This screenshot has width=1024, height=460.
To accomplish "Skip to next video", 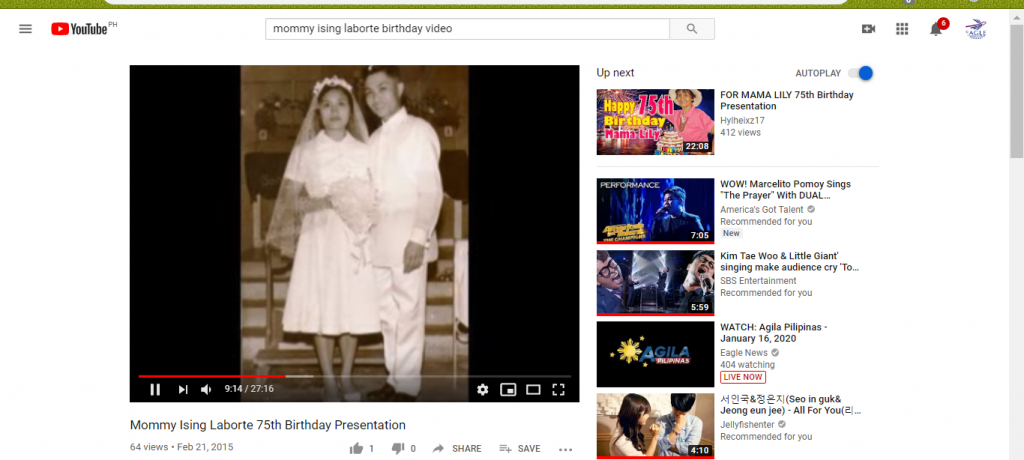I will click(x=183, y=389).
